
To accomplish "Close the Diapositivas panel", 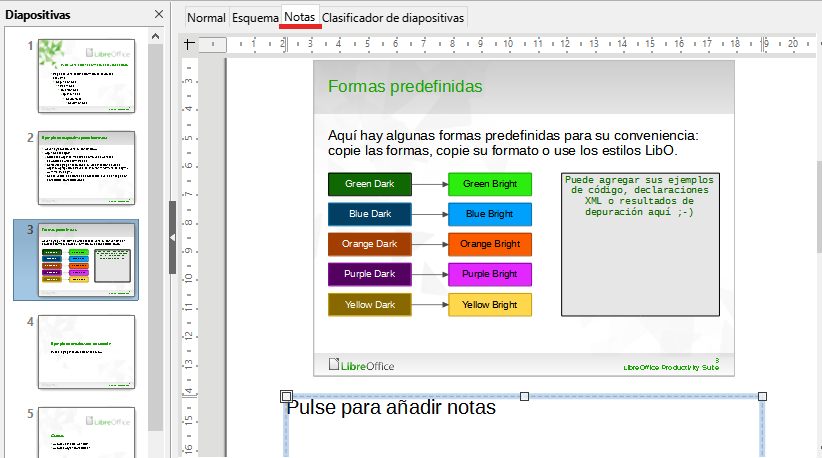I will point(159,14).
